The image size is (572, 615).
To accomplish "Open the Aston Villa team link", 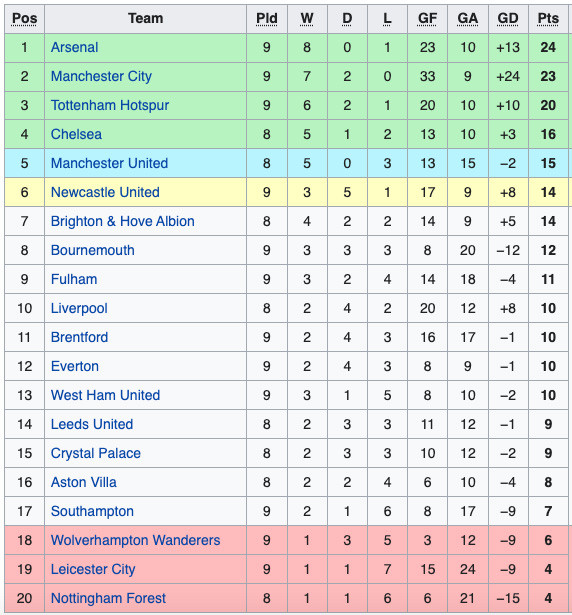I will tap(84, 482).
